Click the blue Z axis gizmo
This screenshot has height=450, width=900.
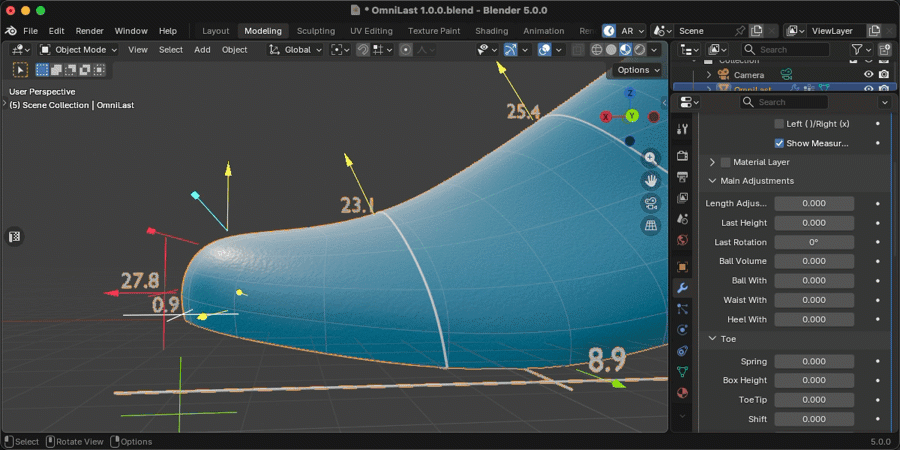630,93
